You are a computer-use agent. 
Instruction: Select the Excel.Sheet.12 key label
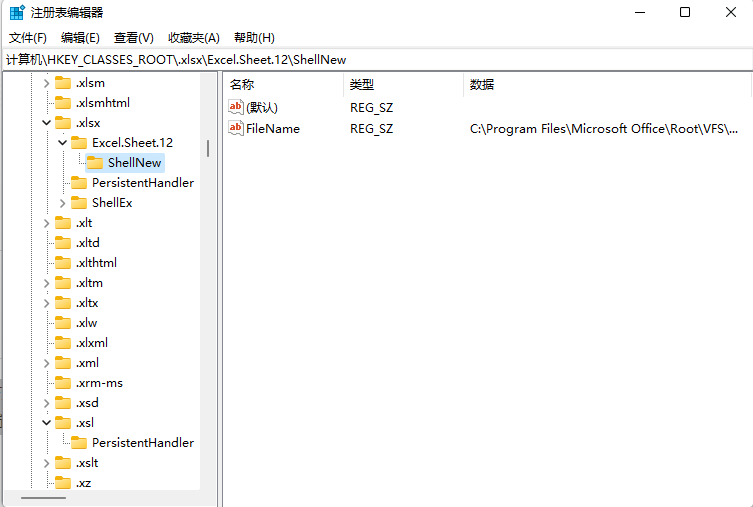[133, 143]
